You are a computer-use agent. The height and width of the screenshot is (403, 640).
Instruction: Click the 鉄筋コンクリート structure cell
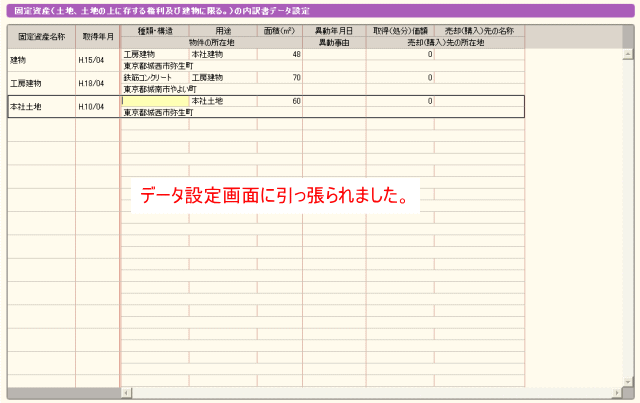click(155, 78)
